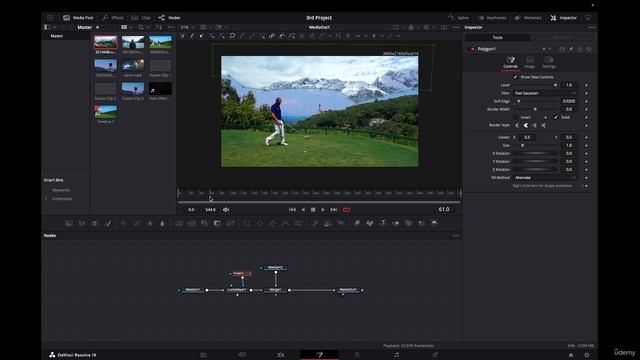Open the Effects panel
This screenshot has height=360, width=640.
(113, 18)
